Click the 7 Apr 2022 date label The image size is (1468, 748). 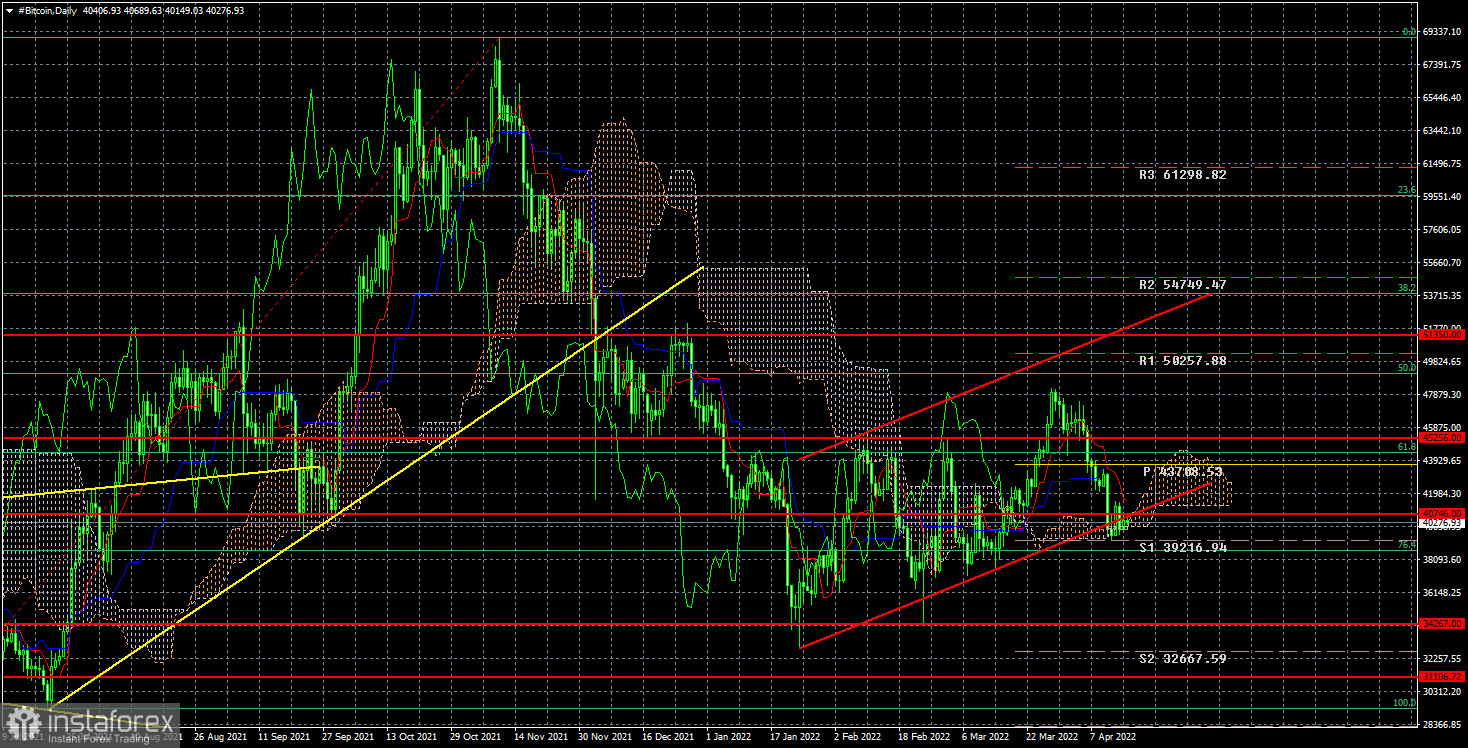click(1115, 736)
